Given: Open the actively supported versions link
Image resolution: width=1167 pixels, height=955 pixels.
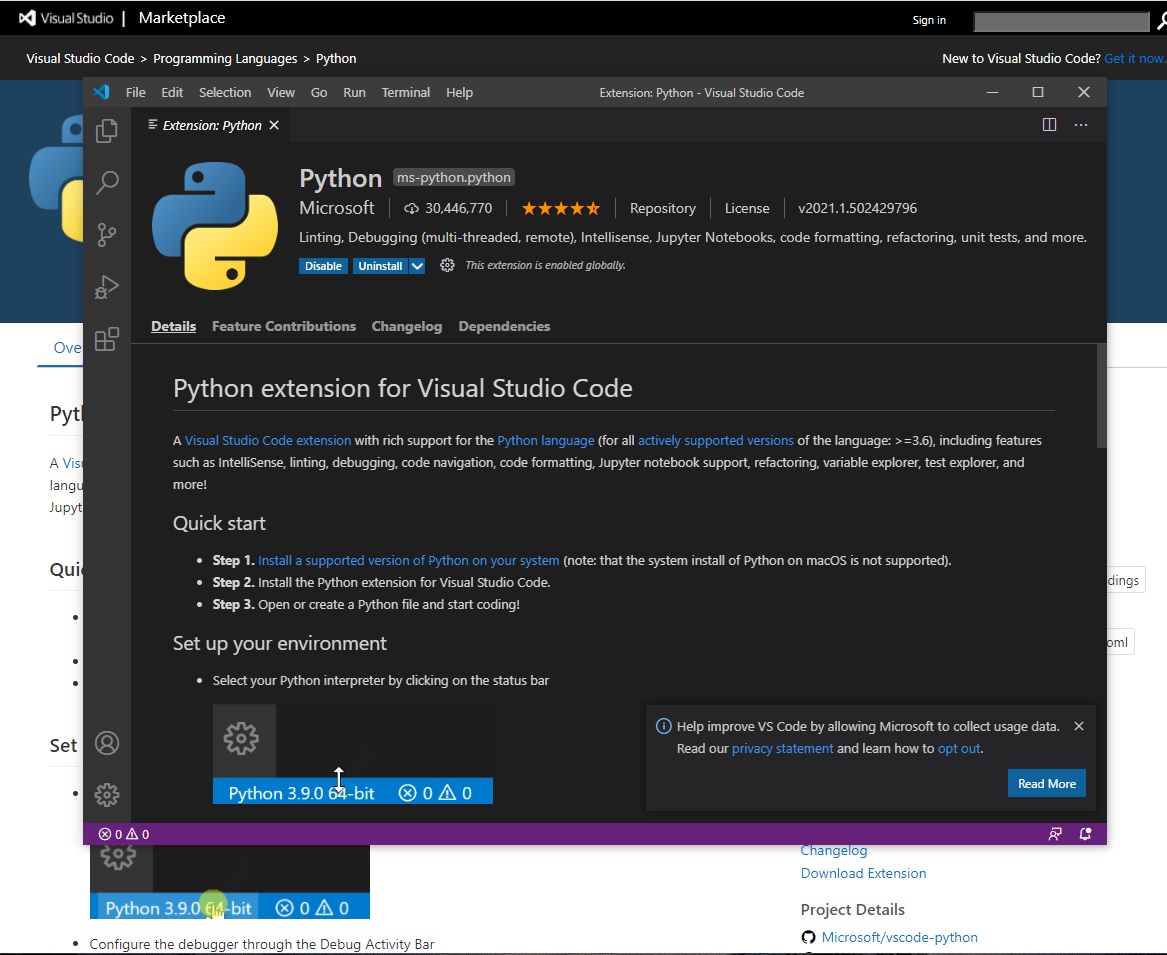Looking at the screenshot, I should pyautogui.click(x=715, y=441).
